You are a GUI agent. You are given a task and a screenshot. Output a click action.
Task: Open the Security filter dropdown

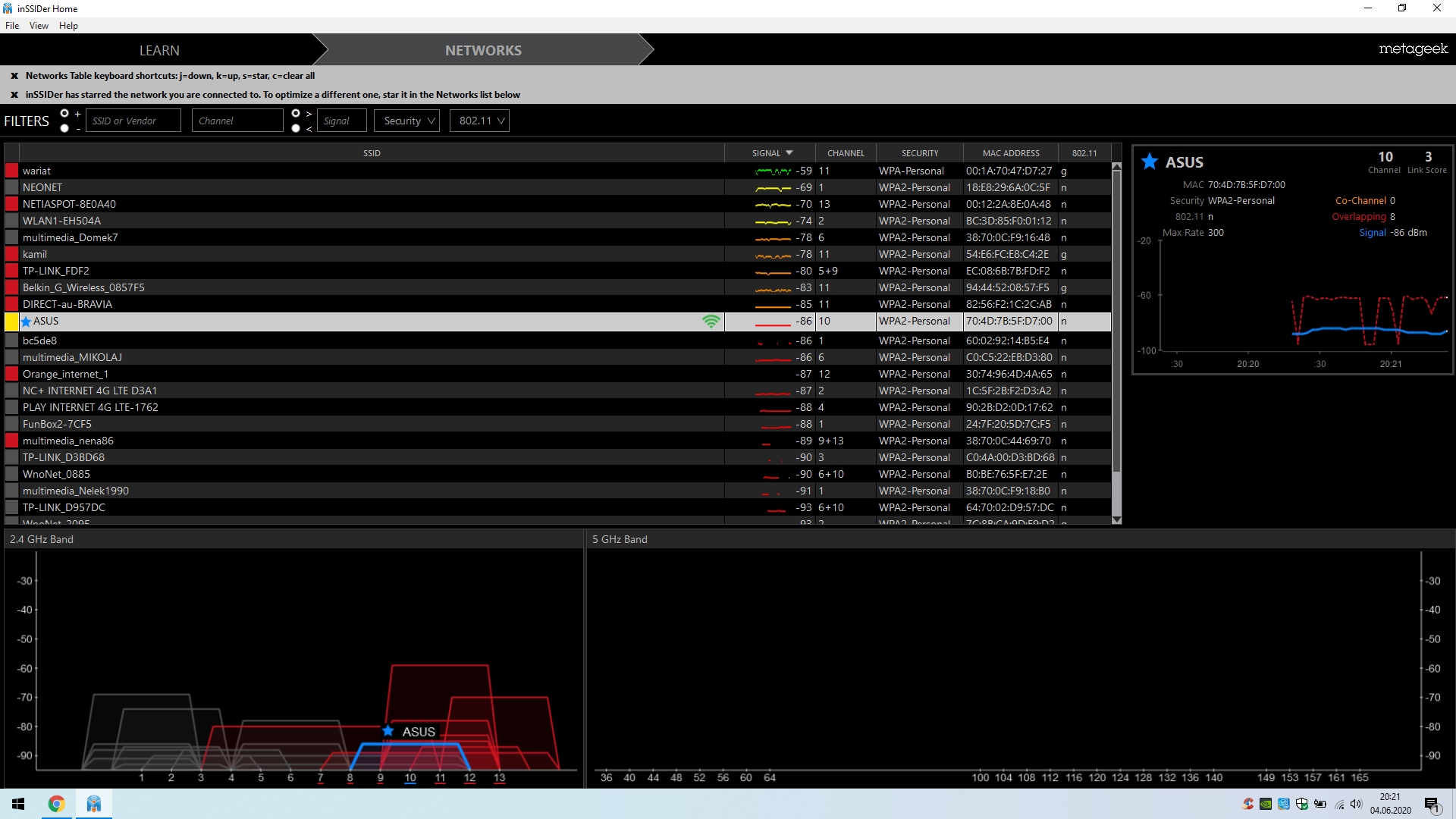407,121
